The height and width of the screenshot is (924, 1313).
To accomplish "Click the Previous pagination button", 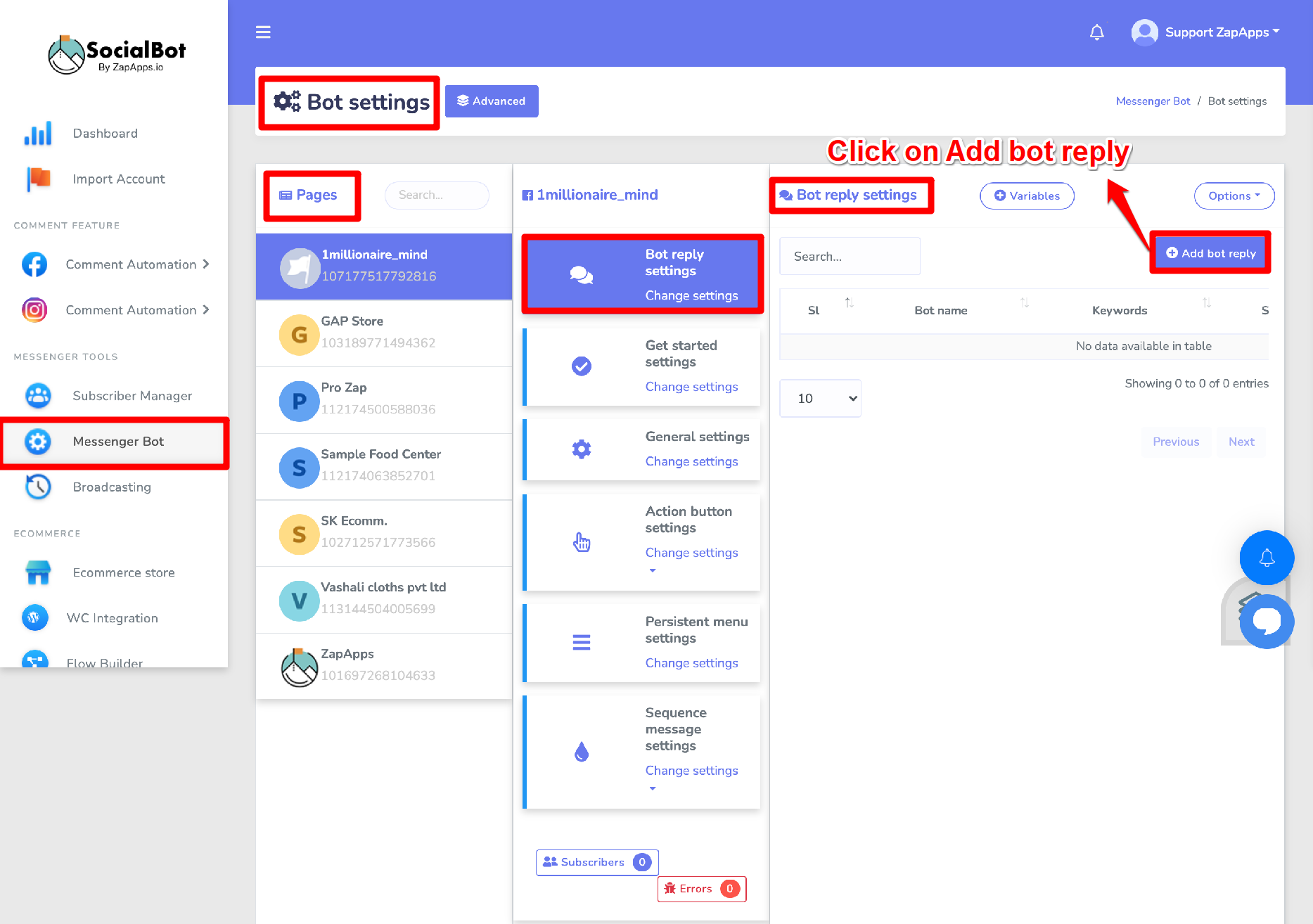I will pos(1176,442).
